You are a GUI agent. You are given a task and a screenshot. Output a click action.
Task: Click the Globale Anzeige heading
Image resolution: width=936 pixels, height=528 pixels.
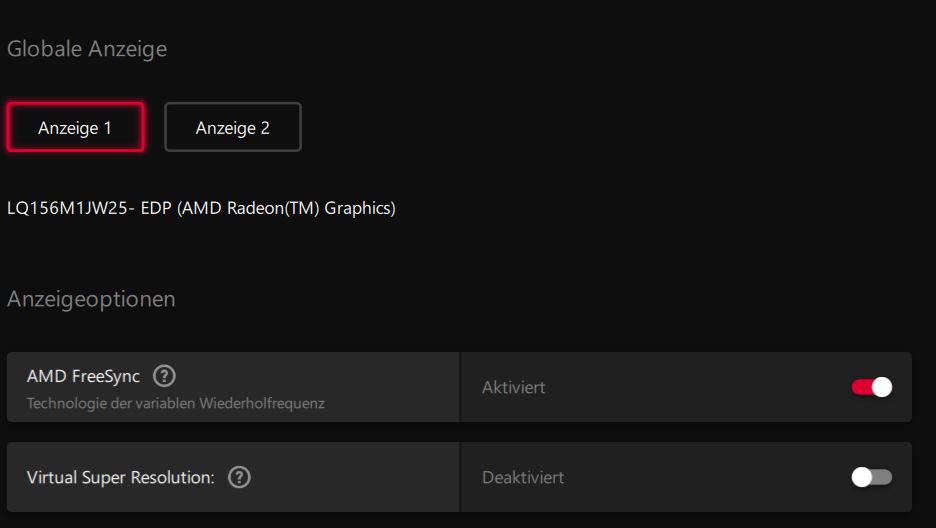[x=87, y=49]
